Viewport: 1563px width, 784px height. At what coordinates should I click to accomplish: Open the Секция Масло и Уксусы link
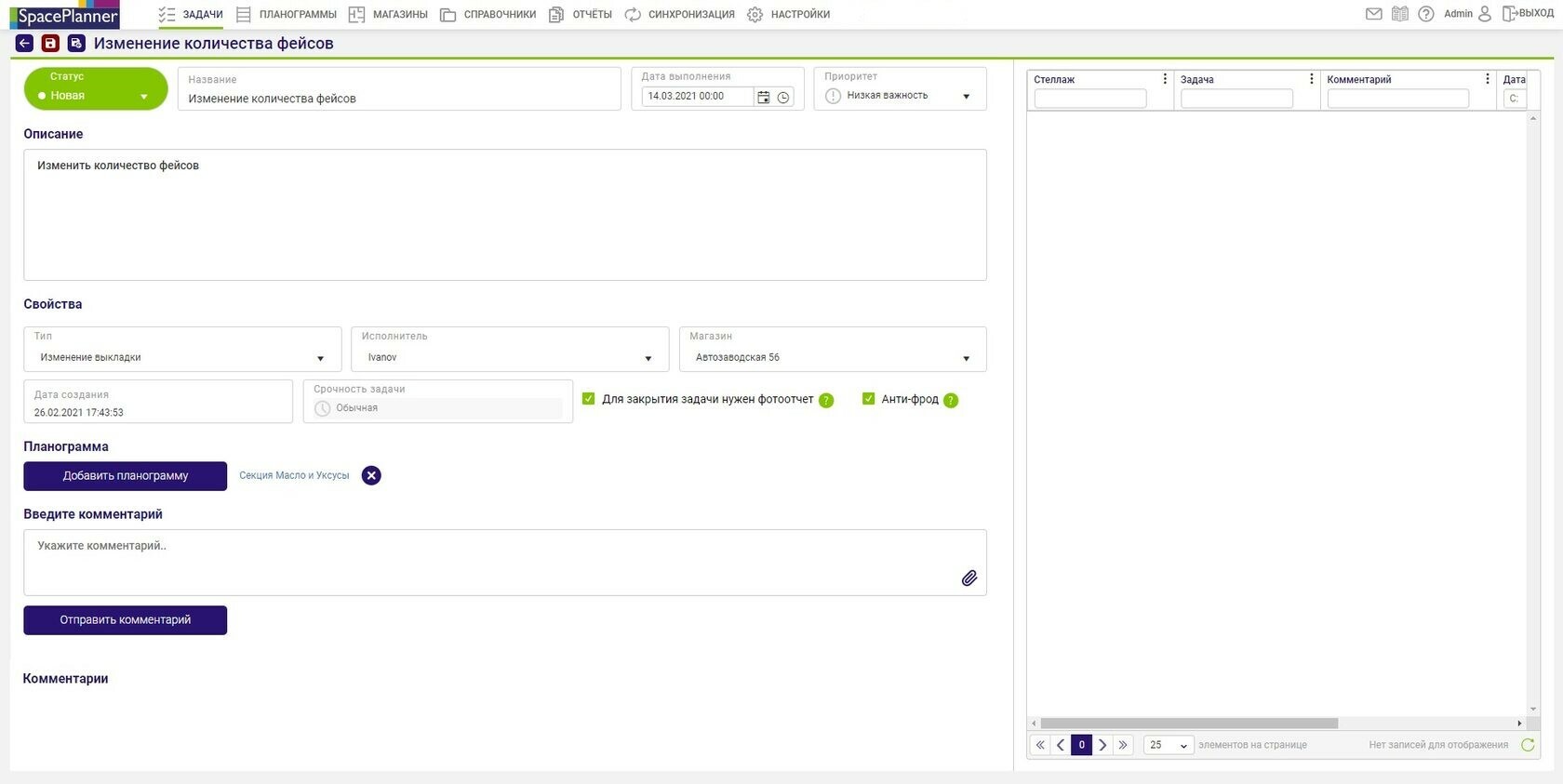coord(294,475)
